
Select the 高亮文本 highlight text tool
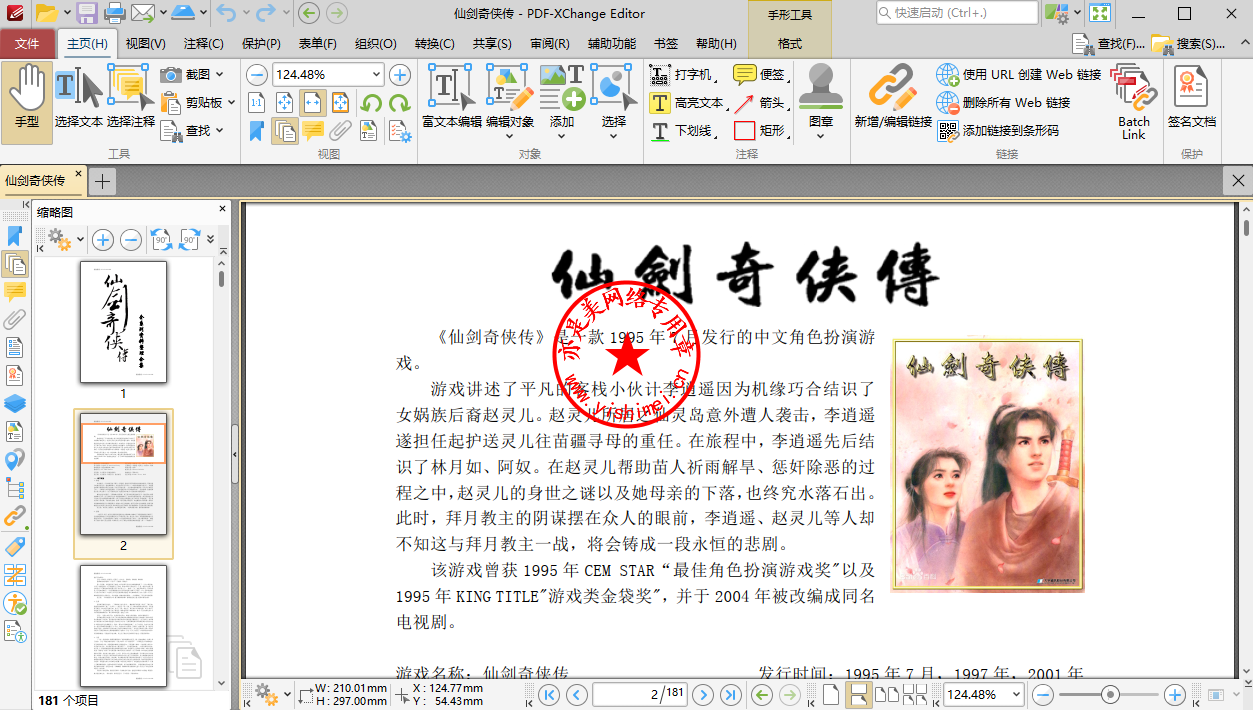coord(687,103)
